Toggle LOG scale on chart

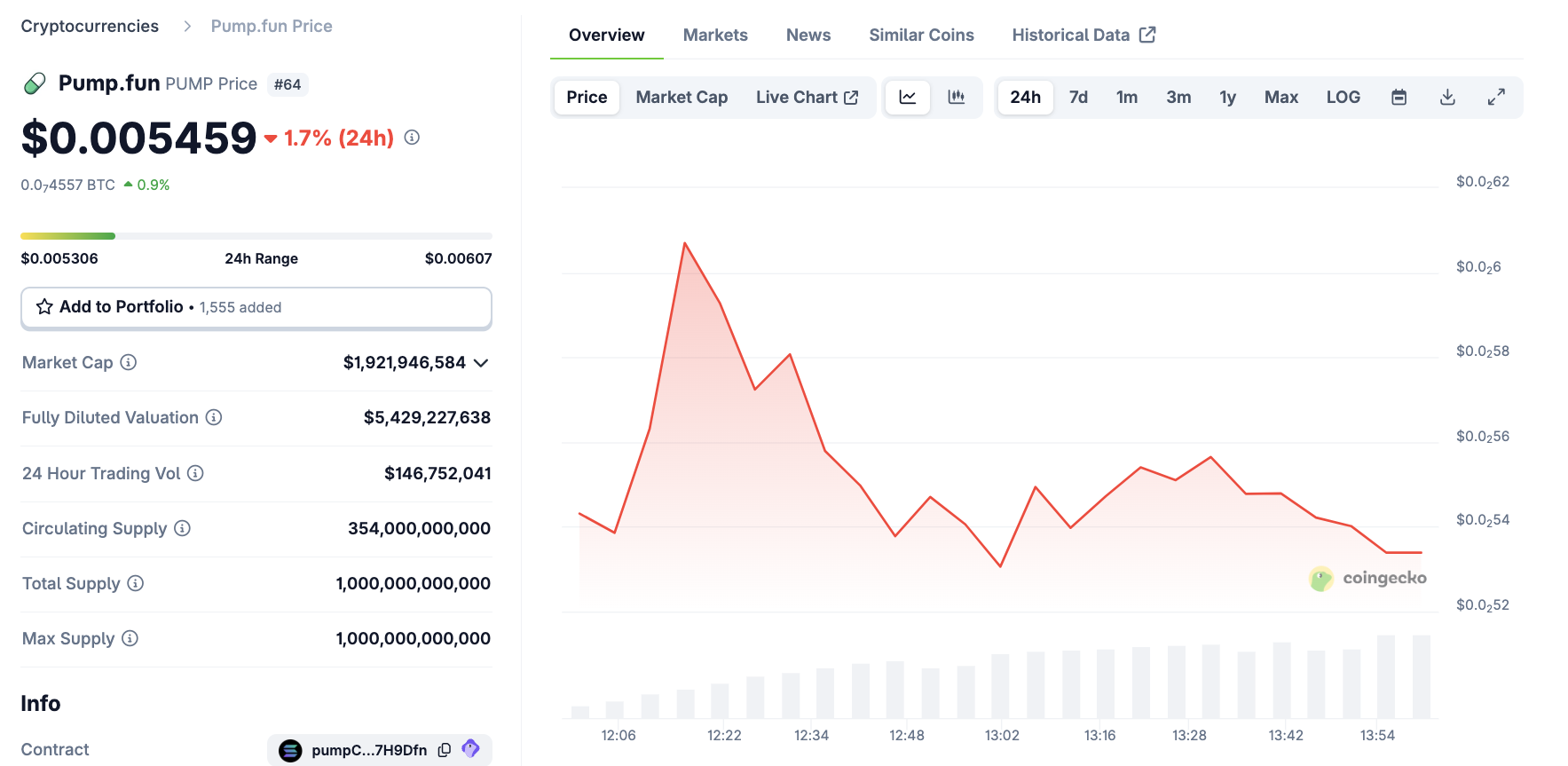[1343, 98]
